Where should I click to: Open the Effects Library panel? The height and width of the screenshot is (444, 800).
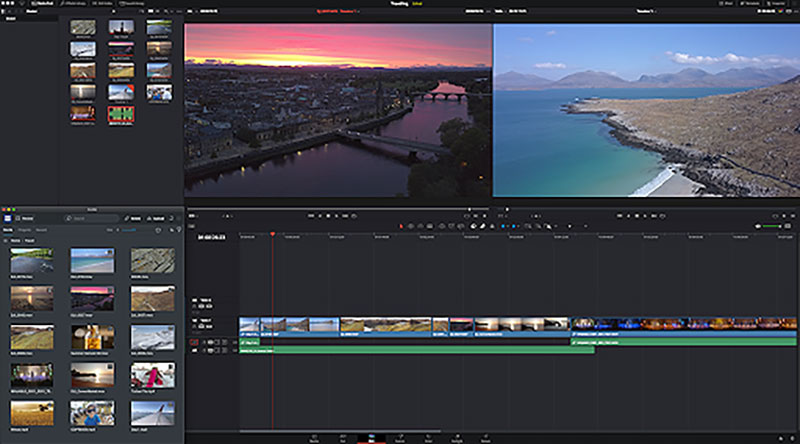pyautogui.click(x=72, y=5)
